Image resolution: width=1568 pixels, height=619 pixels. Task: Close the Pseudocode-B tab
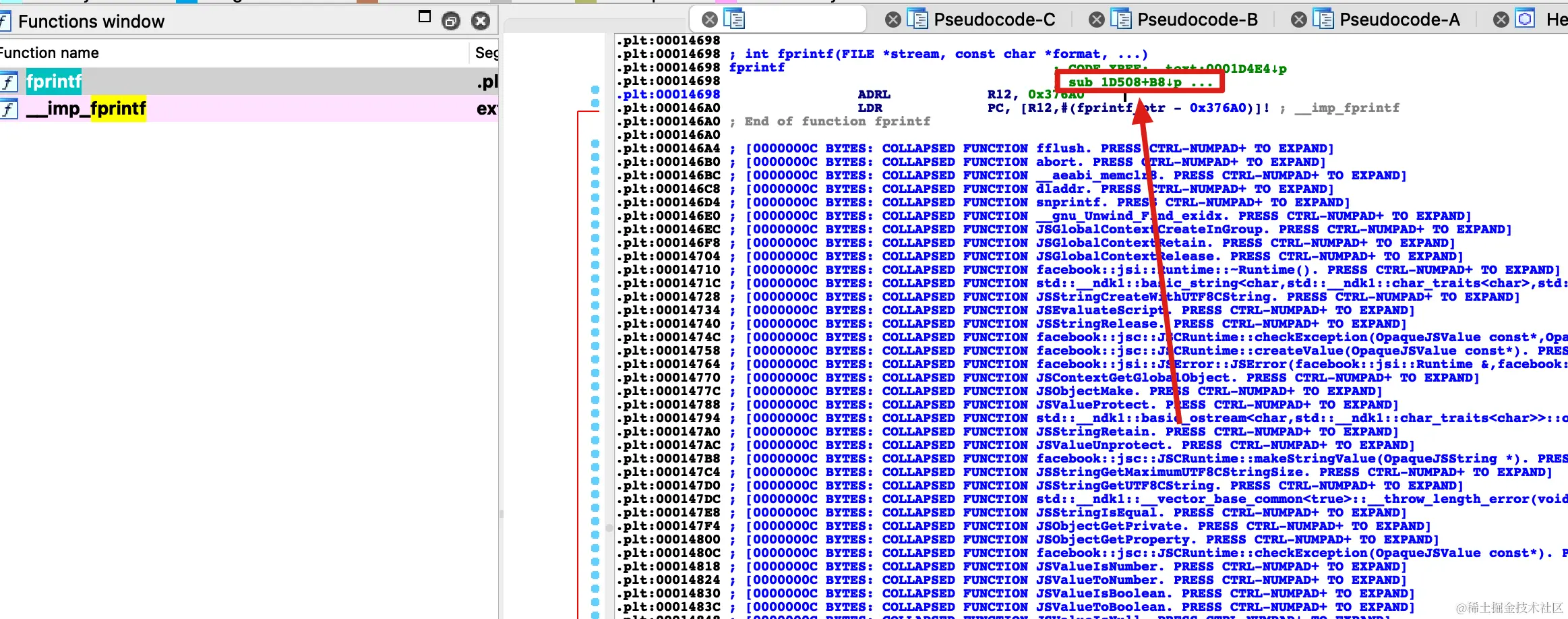1097,20
